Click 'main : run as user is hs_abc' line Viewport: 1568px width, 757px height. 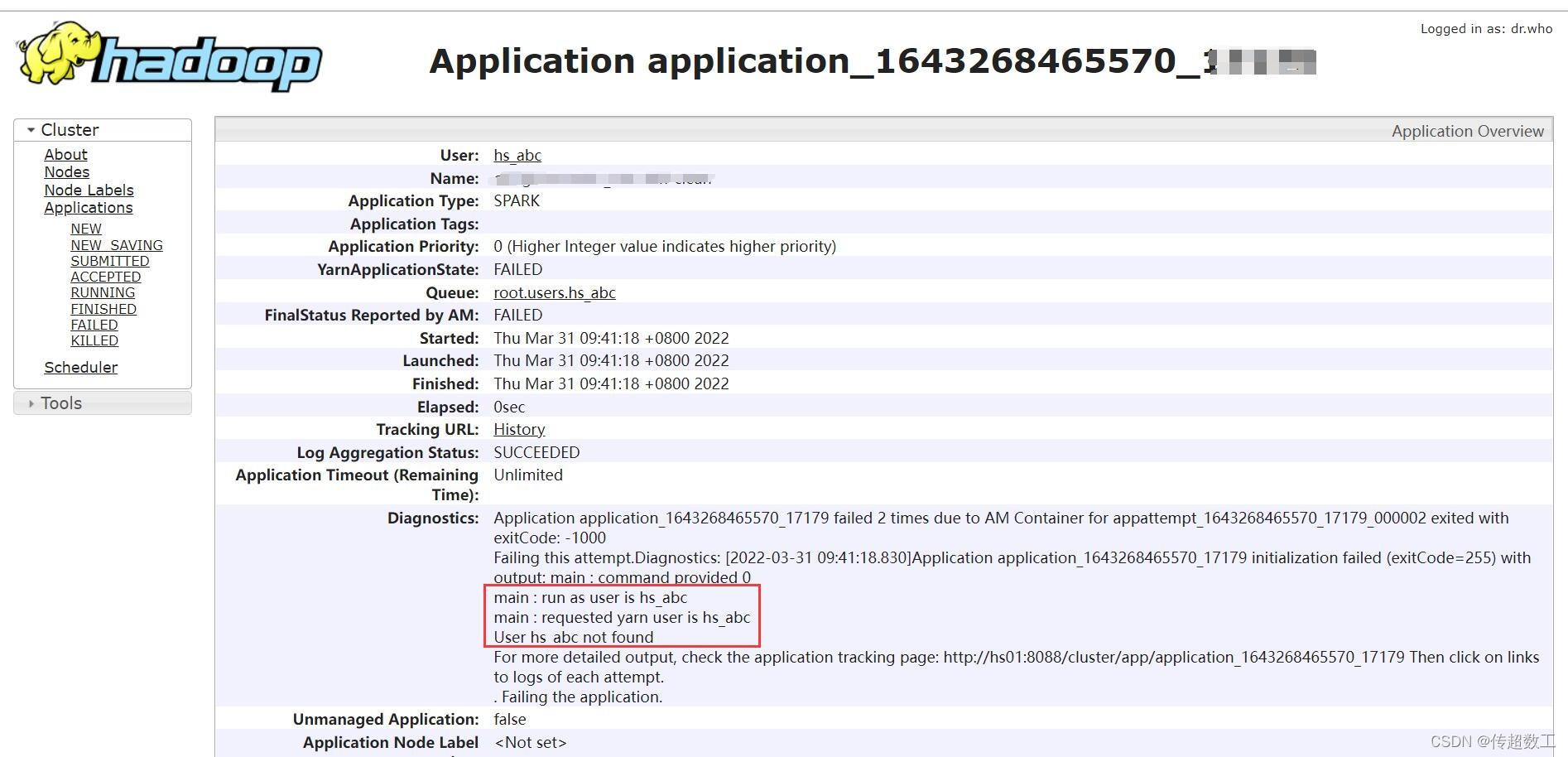[x=590, y=598]
